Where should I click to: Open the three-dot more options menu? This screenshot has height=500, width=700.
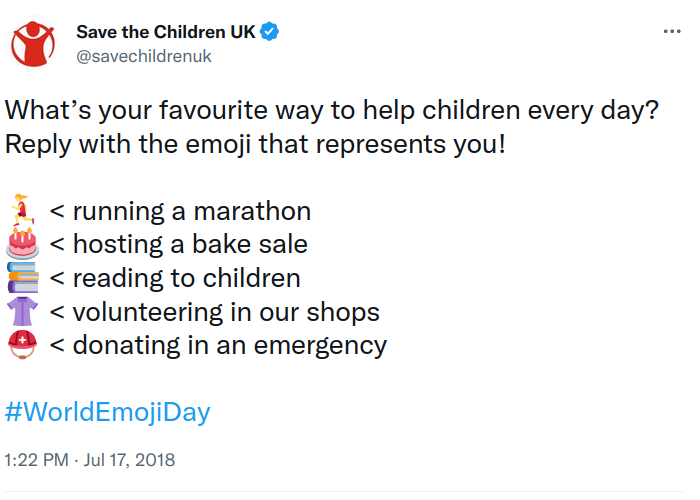(x=672, y=31)
